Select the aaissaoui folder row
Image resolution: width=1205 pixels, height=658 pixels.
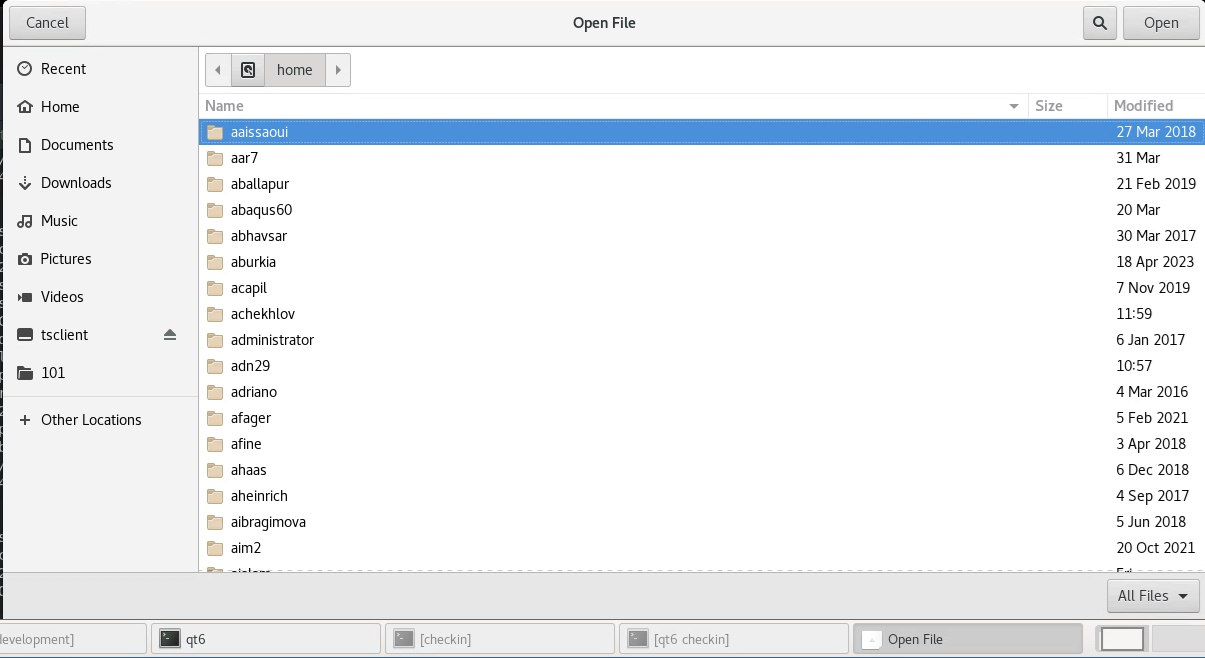[x=702, y=132]
